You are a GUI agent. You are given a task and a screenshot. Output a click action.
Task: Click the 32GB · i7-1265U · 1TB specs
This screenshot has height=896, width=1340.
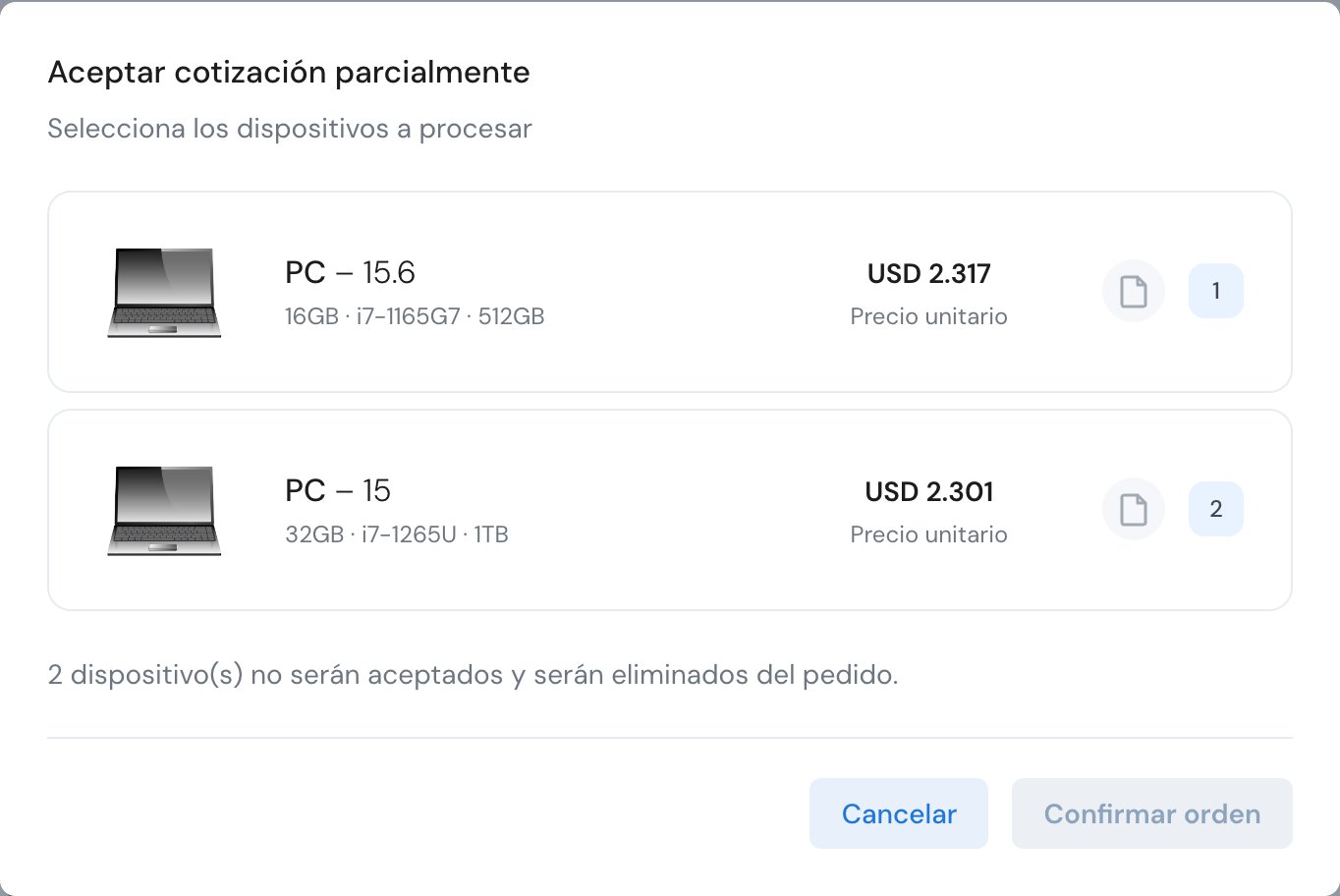[x=397, y=534]
